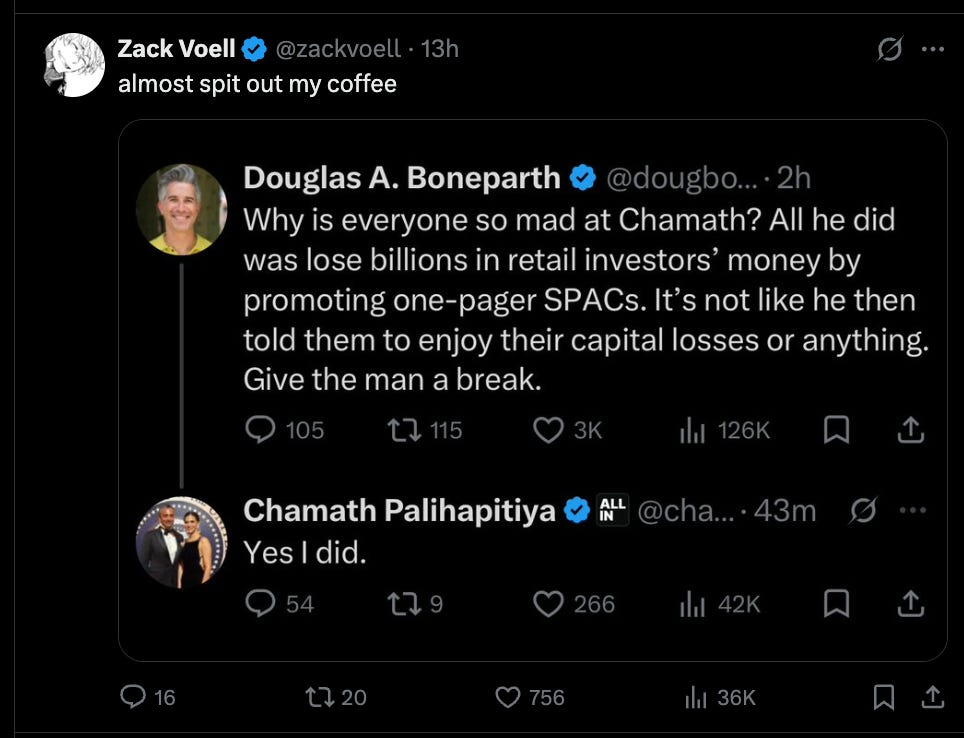Click the @zackvoell handle
The width and height of the screenshot is (964, 738).
[x=336, y=48]
